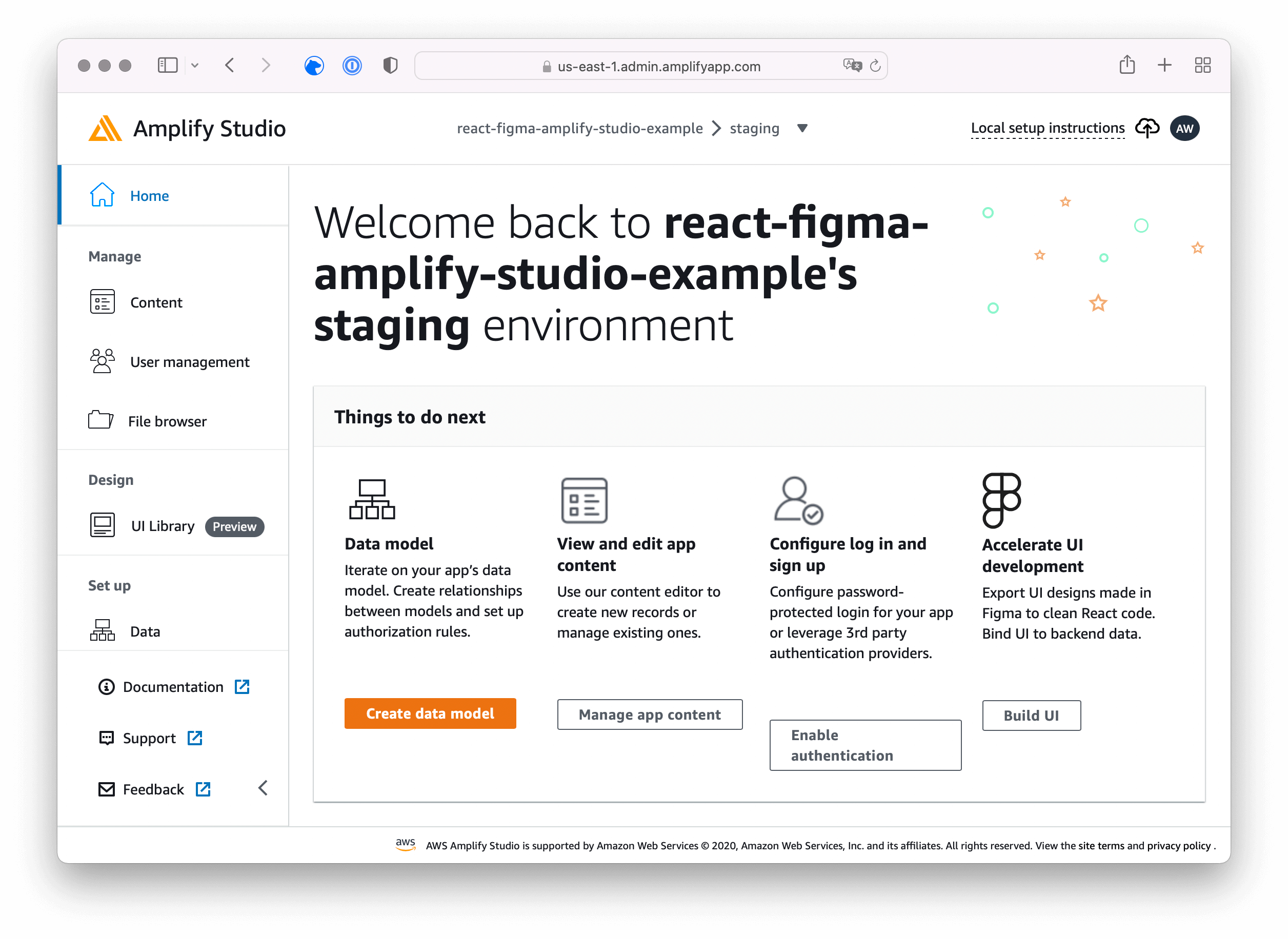Open the Support page in a new tab
1288x939 pixels.
click(x=150, y=738)
